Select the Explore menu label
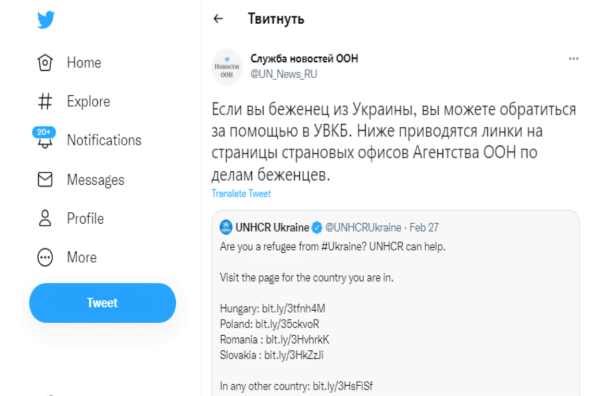590x396 pixels. pos(88,102)
